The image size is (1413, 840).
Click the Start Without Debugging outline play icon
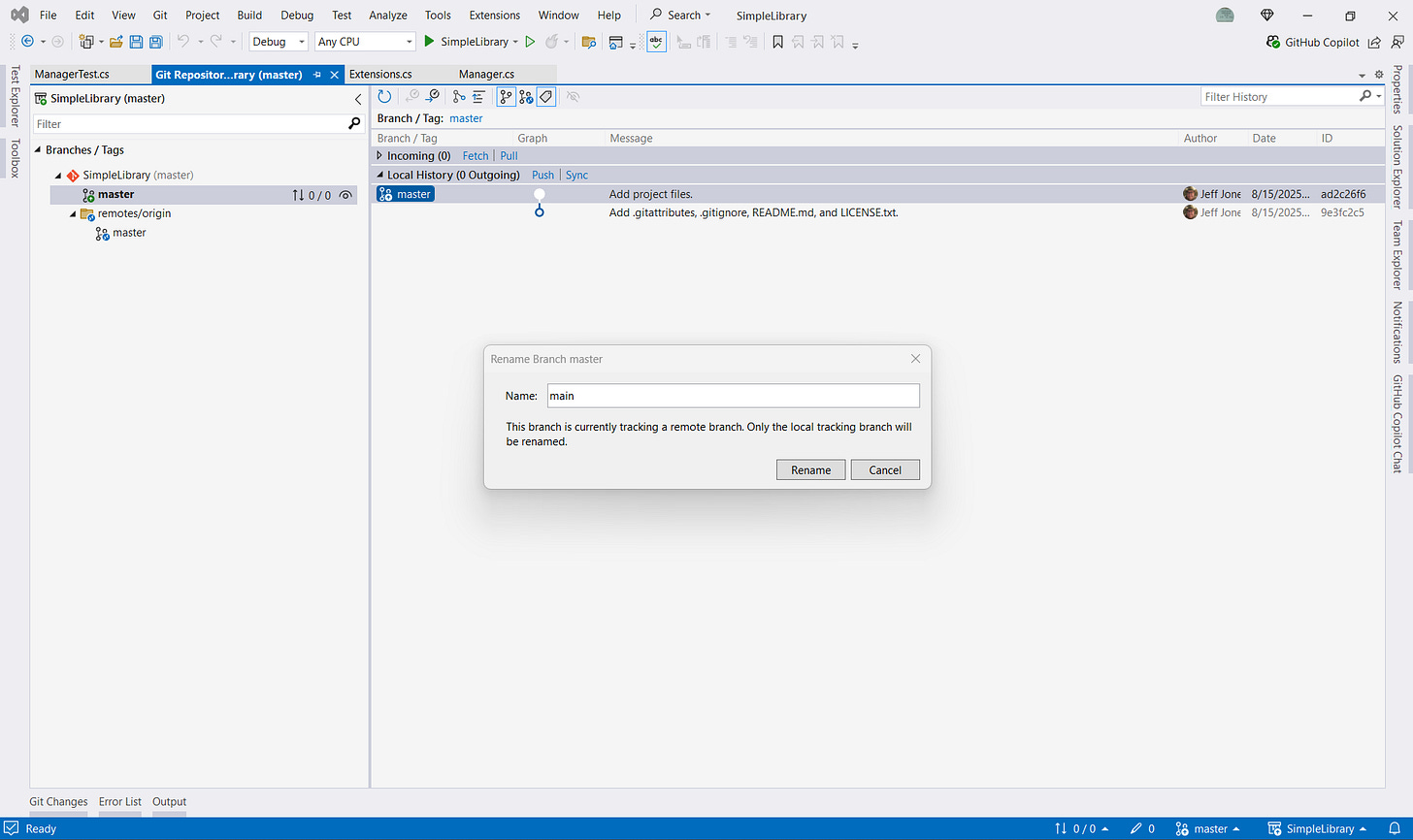click(530, 42)
